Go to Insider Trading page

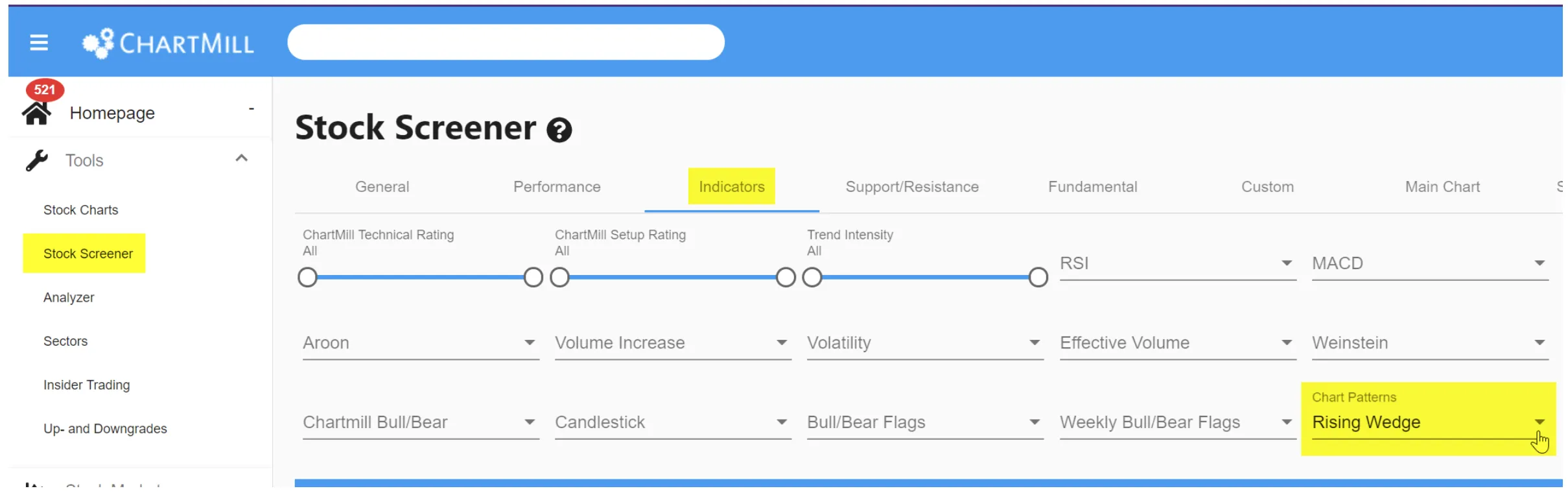87,385
